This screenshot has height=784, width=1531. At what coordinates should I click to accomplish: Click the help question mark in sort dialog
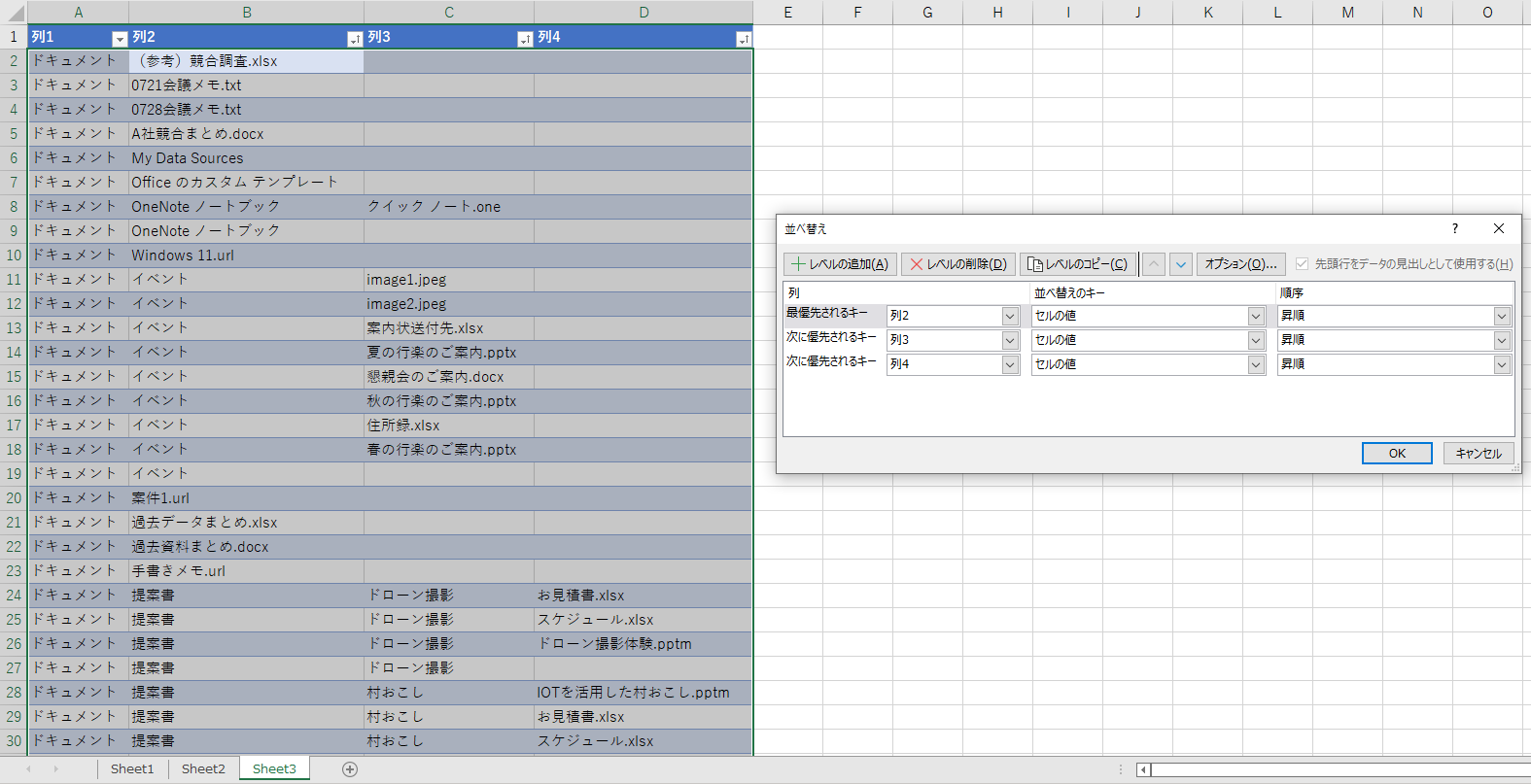pyautogui.click(x=1455, y=228)
